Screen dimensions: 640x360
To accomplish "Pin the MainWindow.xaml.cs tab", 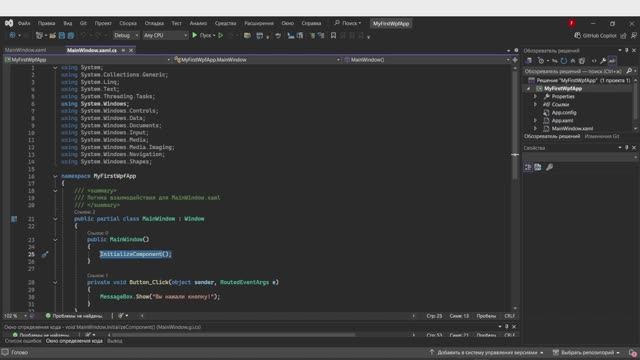I will (x=123, y=50).
